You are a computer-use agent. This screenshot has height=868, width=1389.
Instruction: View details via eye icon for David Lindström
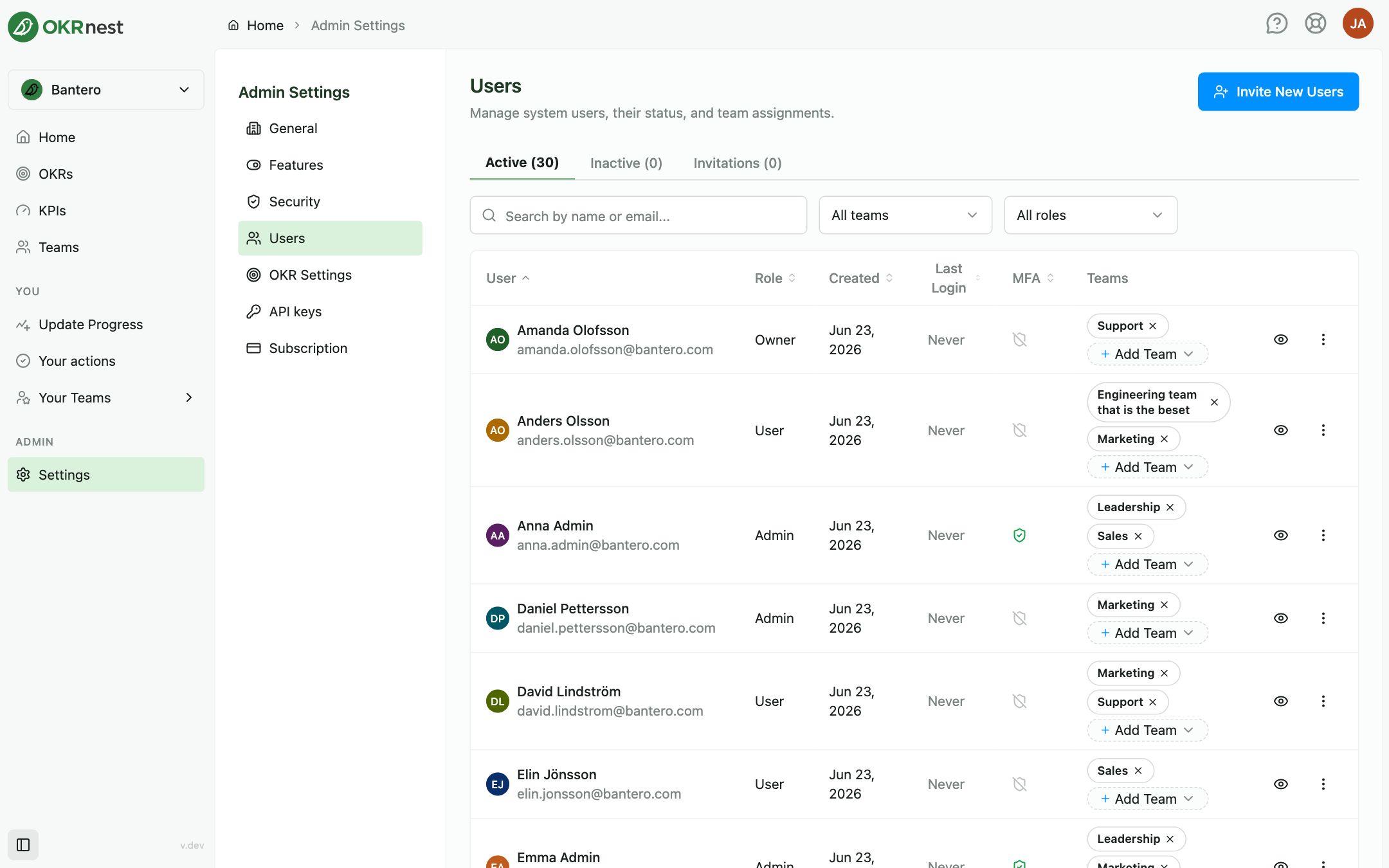click(x=1280, y=701)
